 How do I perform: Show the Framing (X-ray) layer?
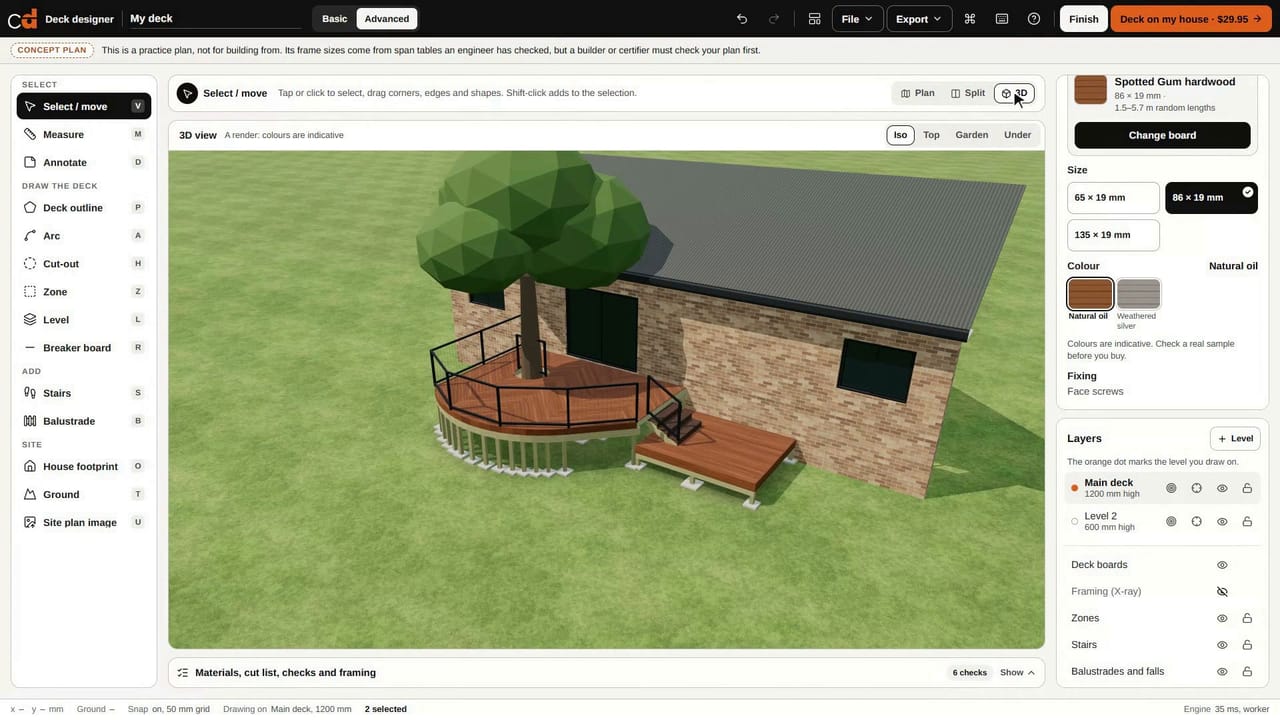(1222, 592)
